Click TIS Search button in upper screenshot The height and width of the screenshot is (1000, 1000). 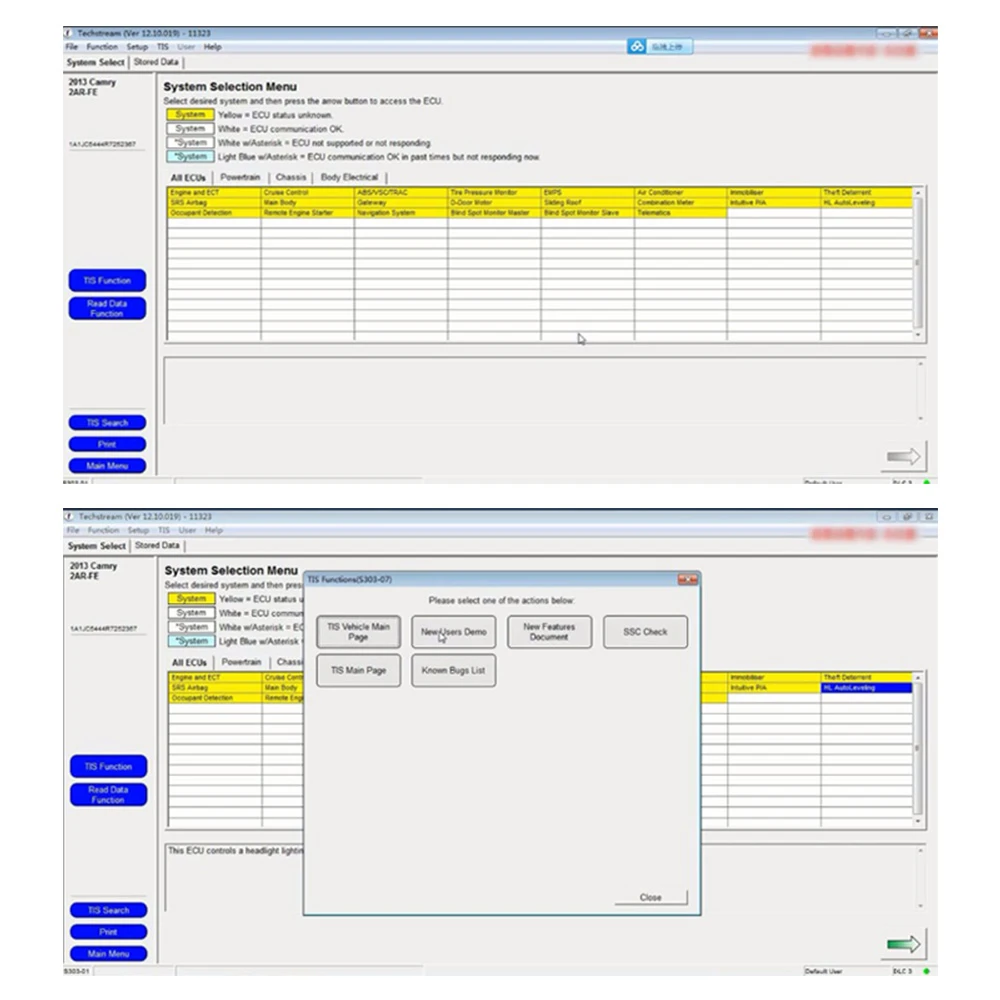pyautogui.click(x=107, y=423)
